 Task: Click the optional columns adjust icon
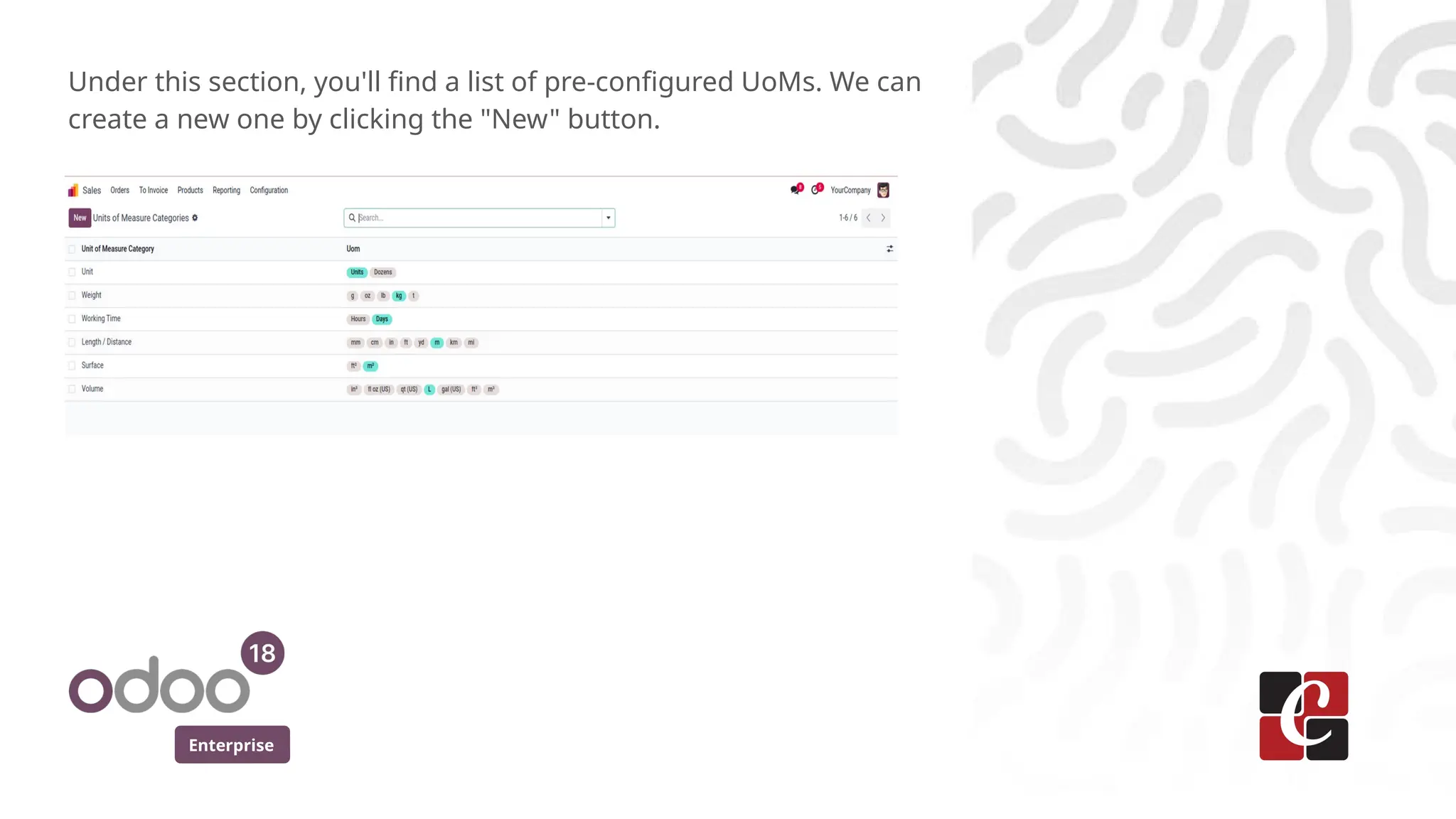889,249
